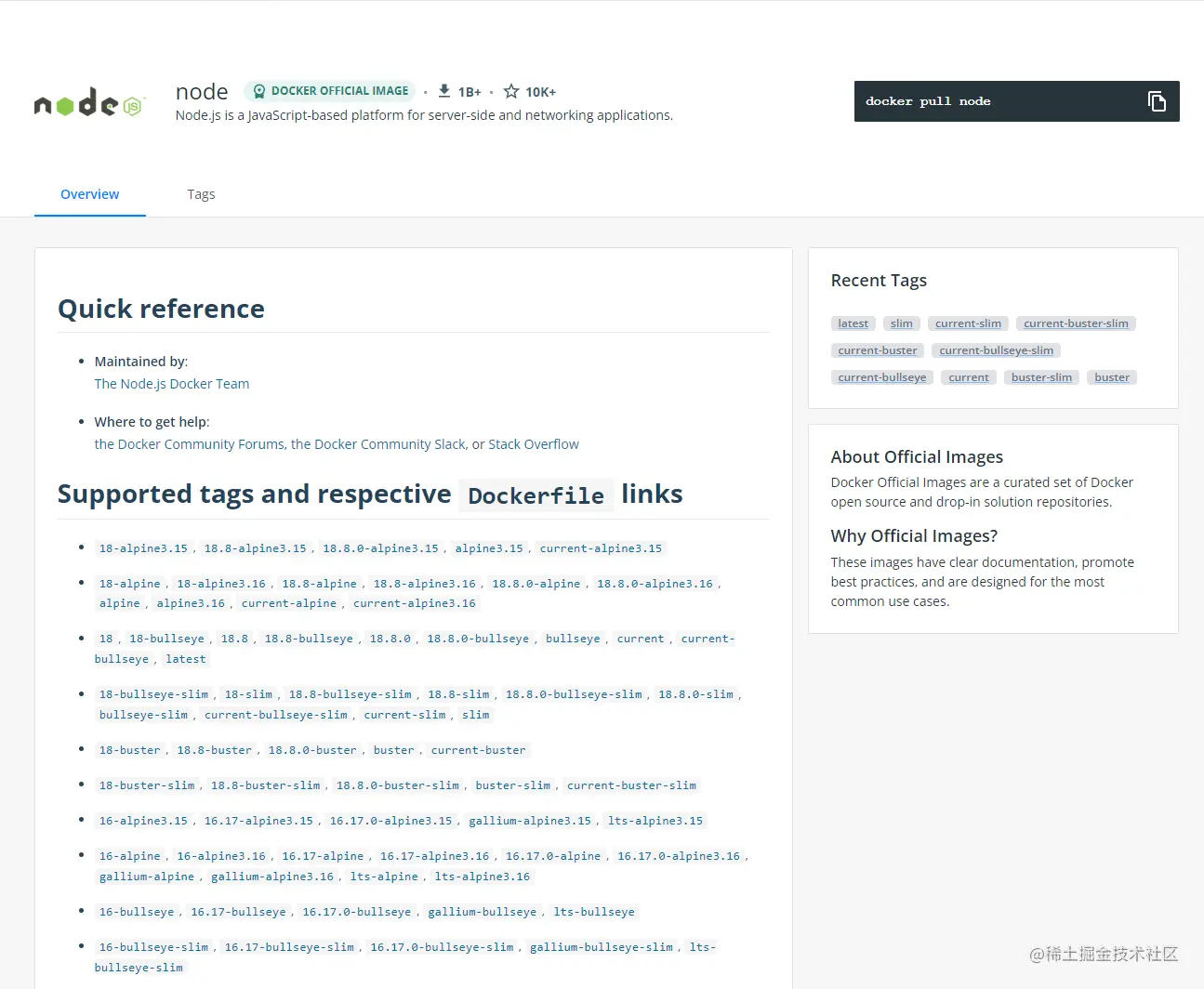The height and width of the screenshot is (989, 1204).
Task: Click the docker pull node command field
Action: coord(1017,101)
